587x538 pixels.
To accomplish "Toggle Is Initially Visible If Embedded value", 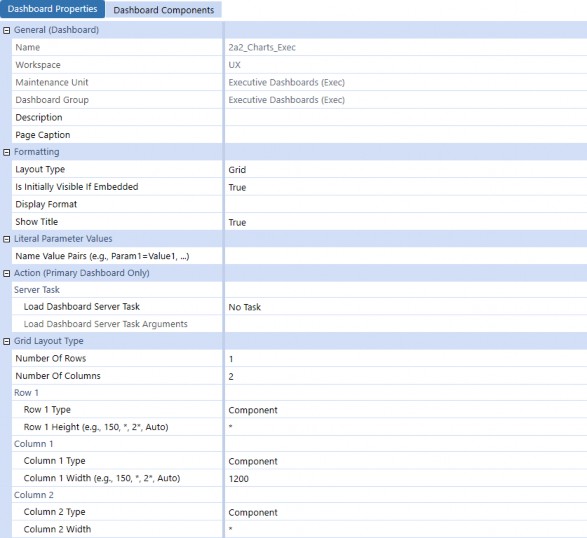I will pos(406,187).
